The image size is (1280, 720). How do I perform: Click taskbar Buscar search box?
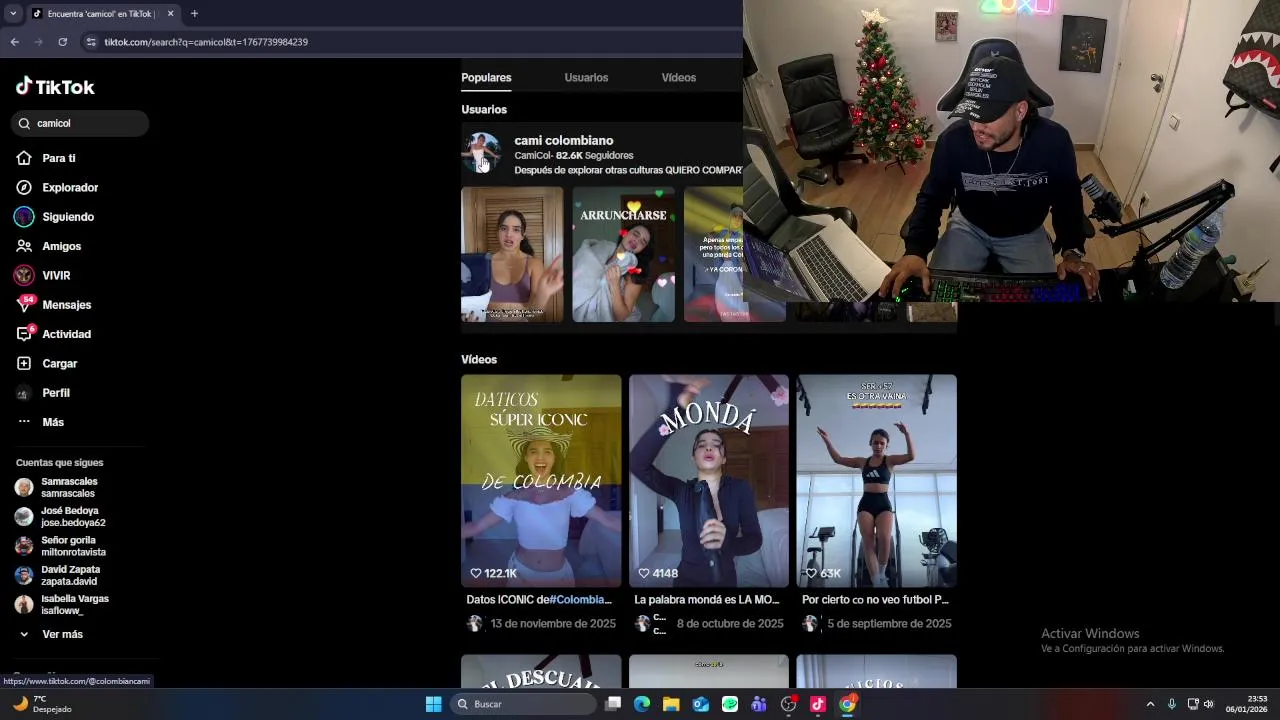[522, 704]
